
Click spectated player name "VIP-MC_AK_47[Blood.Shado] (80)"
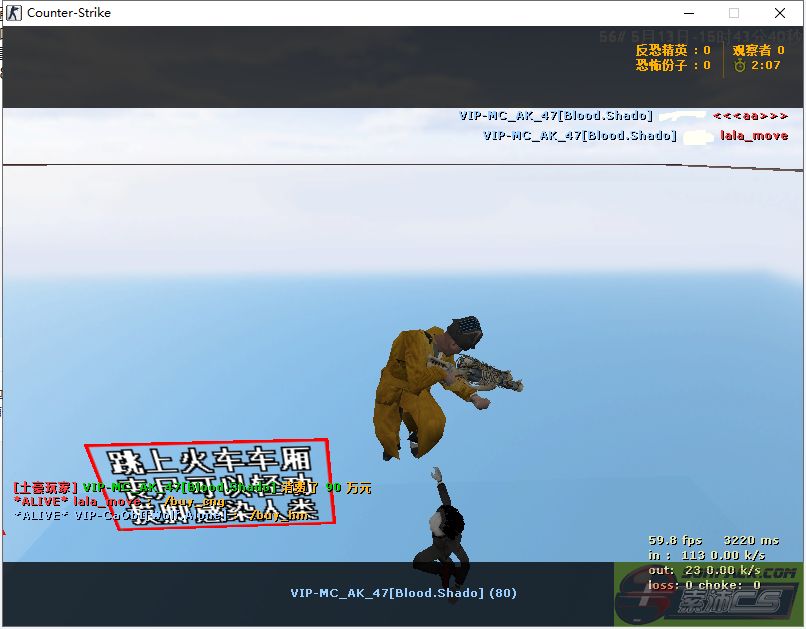[x=404, y=593]
